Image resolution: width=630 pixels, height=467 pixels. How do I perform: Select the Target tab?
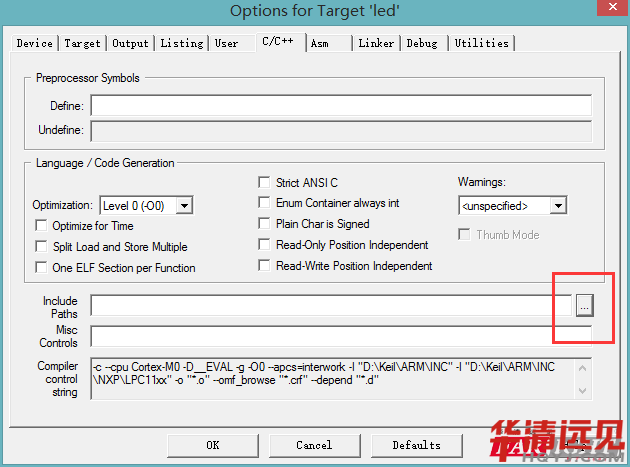coord(83,44)
